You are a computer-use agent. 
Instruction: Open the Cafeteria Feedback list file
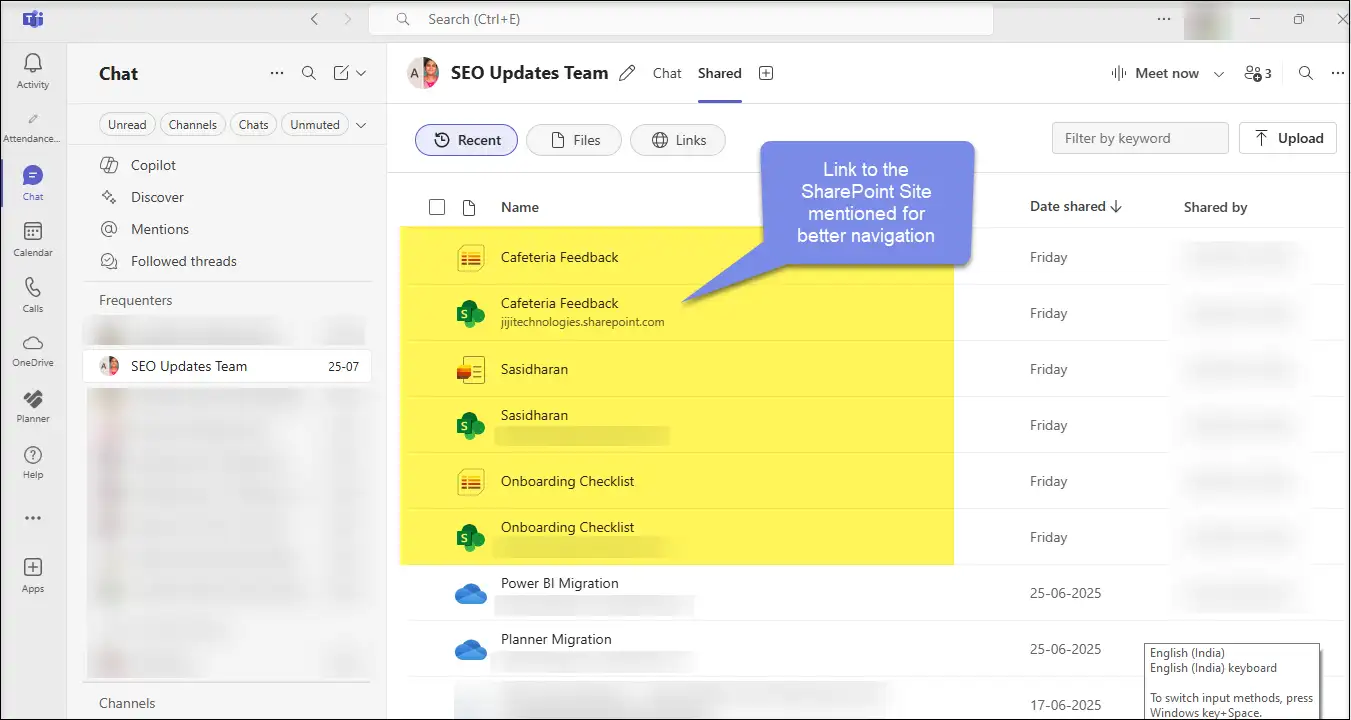click(560, 257)
